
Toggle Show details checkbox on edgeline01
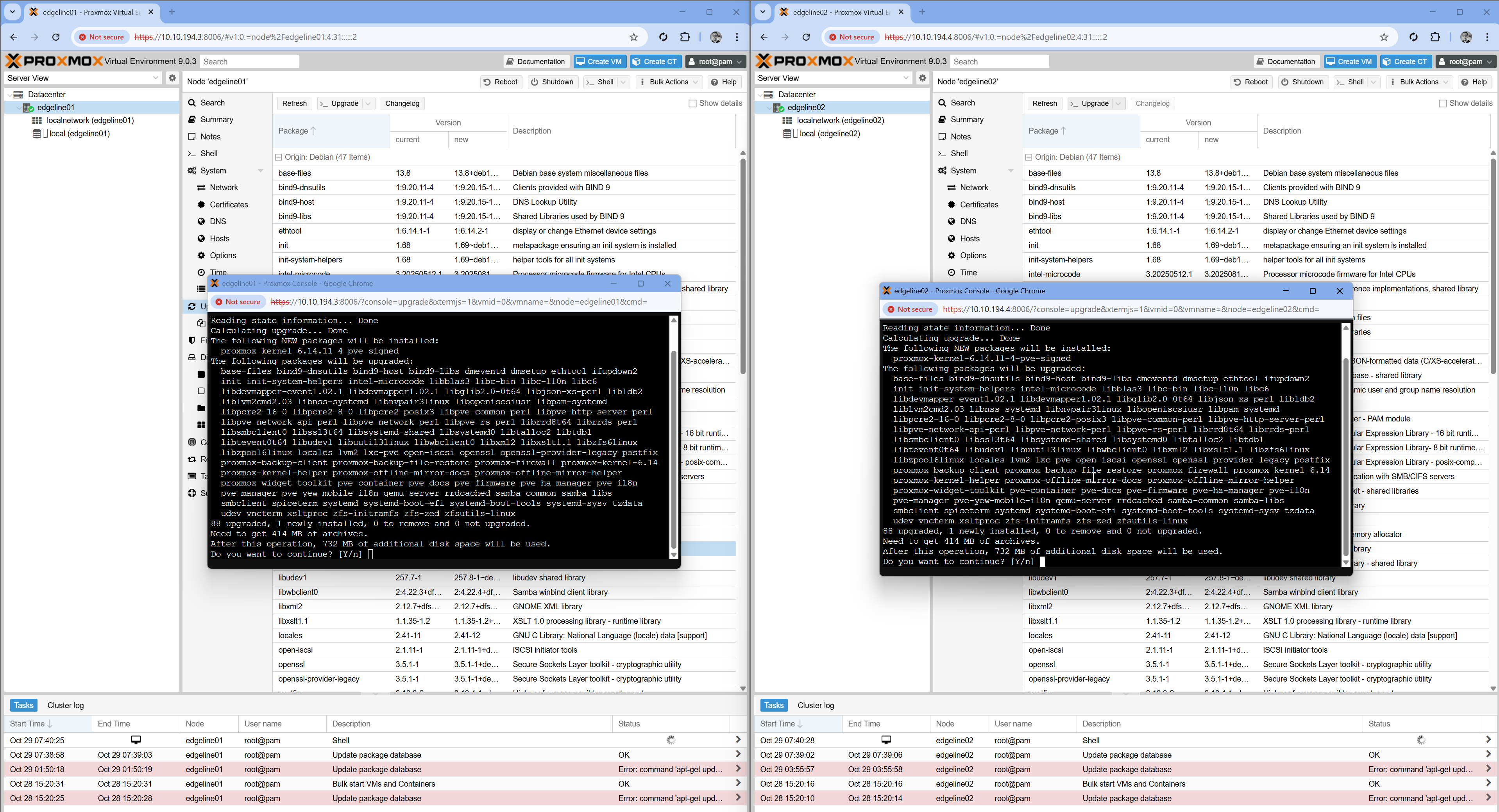pos(692,104)
